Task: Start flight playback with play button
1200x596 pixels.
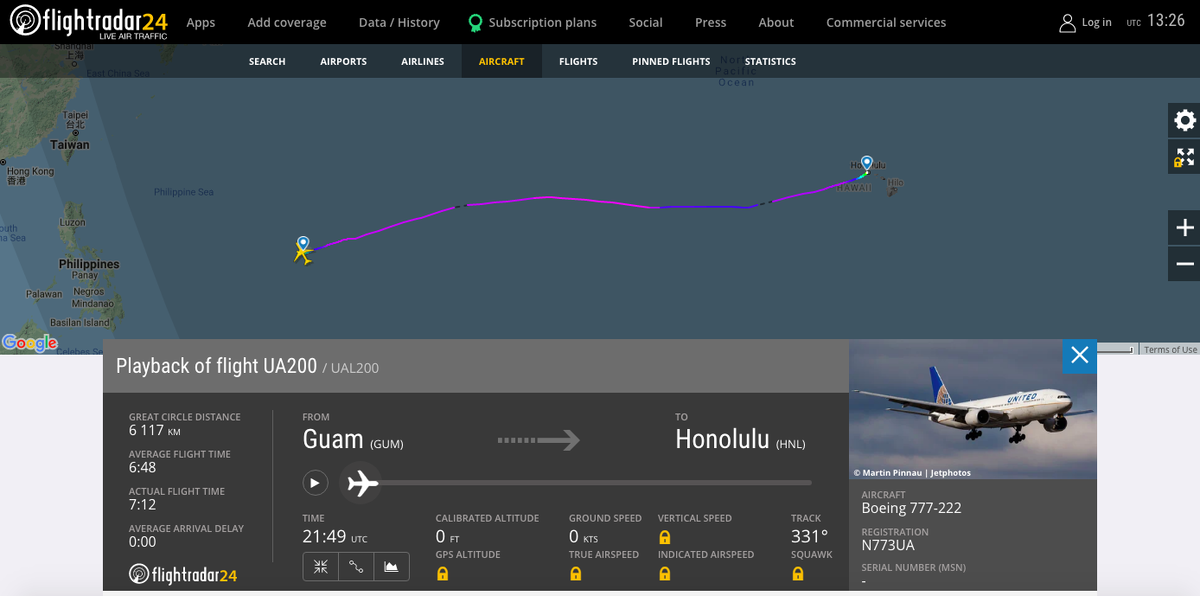Action: pos(315,483)
